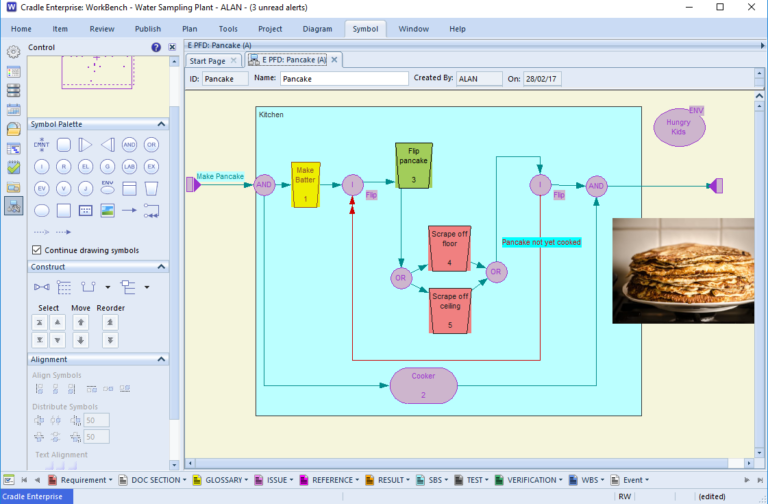Open the Diagram menu
The height and width of the screenshot is (504, 768).
(x=316, y=29)
